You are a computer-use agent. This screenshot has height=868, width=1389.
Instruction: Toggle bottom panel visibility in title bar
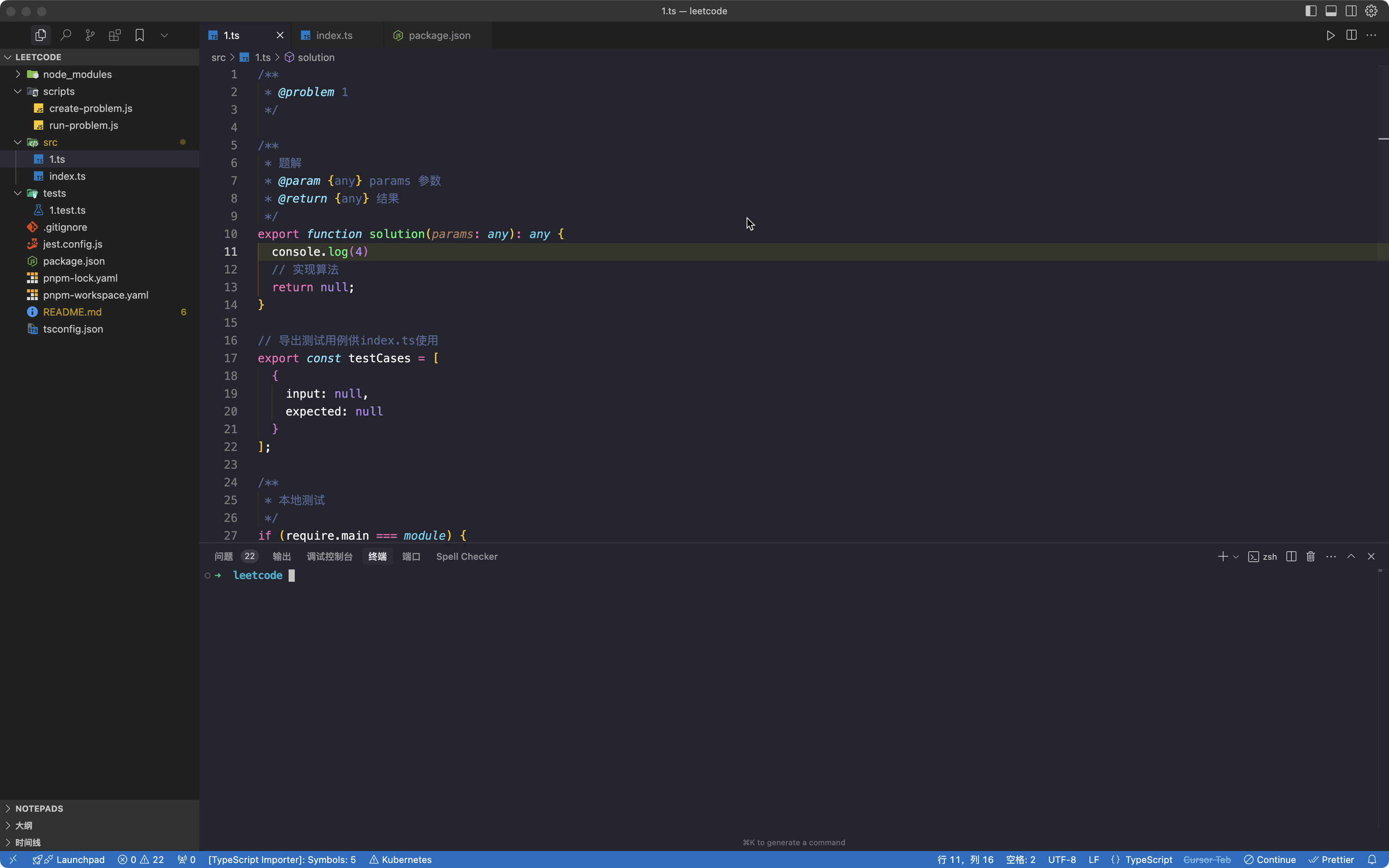point(1331,11)
